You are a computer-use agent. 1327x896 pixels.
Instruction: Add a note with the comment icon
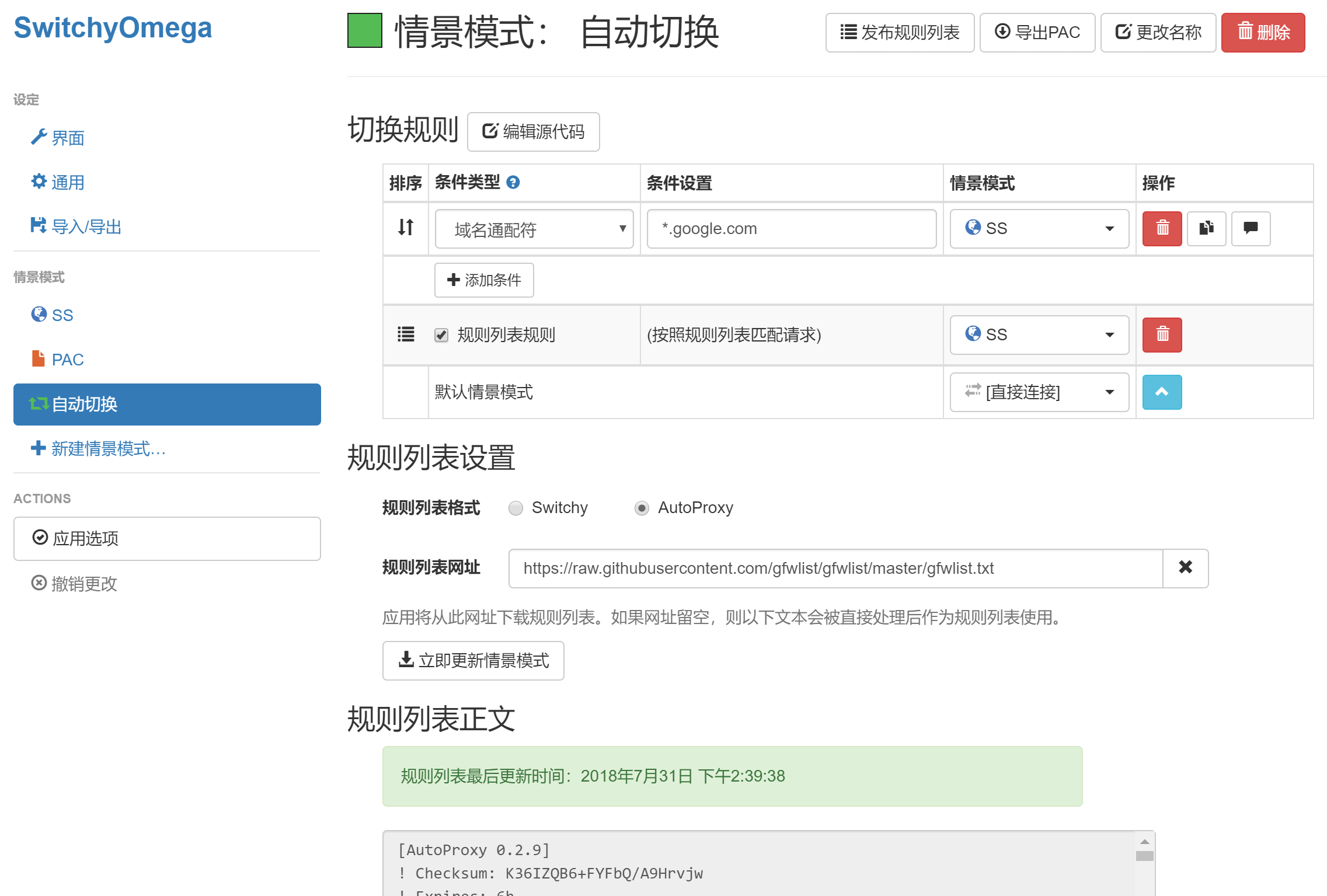(1250, 228)
